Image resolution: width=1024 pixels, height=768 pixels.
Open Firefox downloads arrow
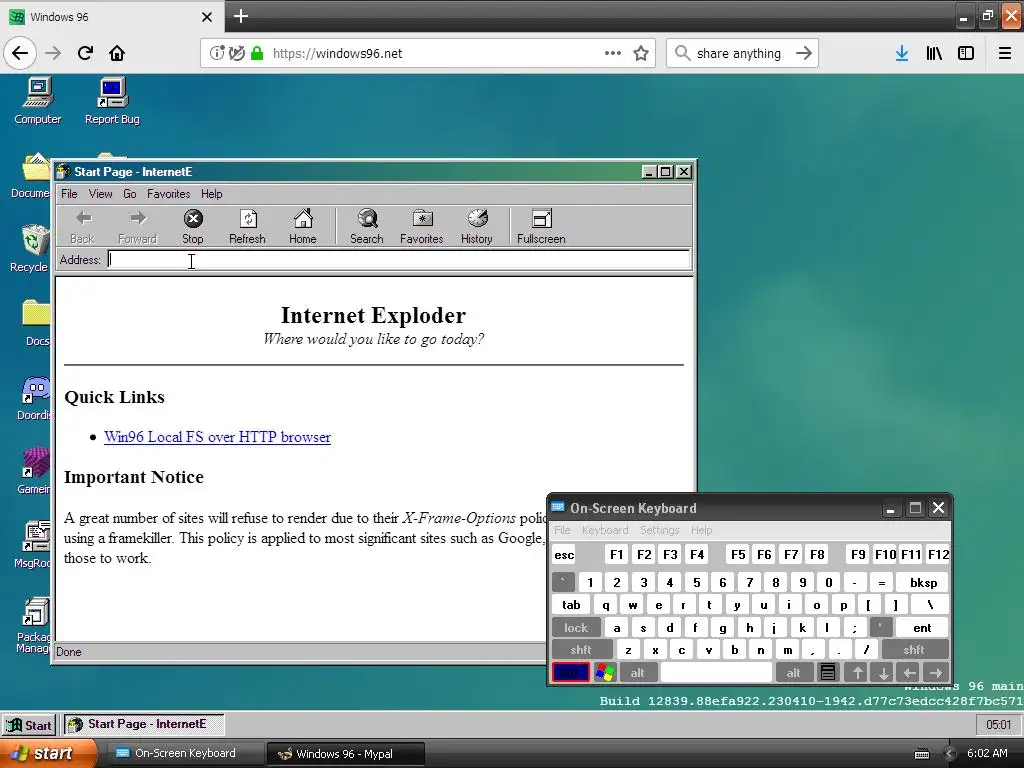(902, 53)
